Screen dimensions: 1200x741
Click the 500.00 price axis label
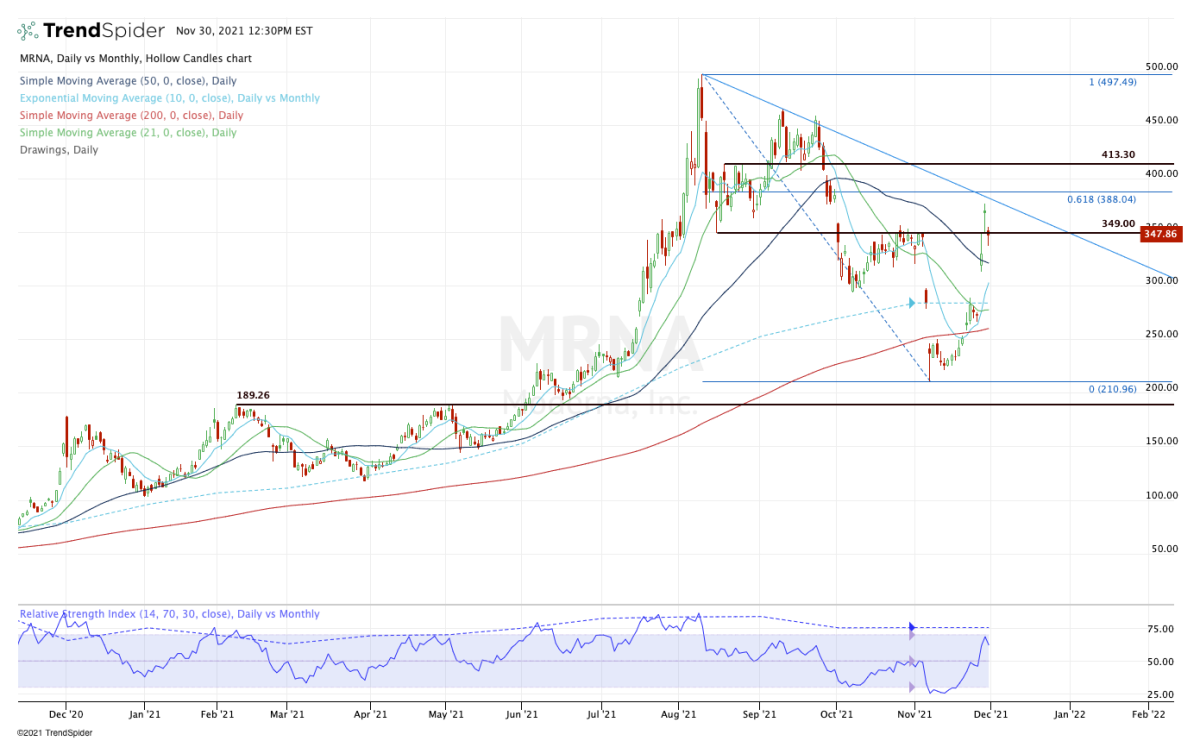pos(1160,67)
